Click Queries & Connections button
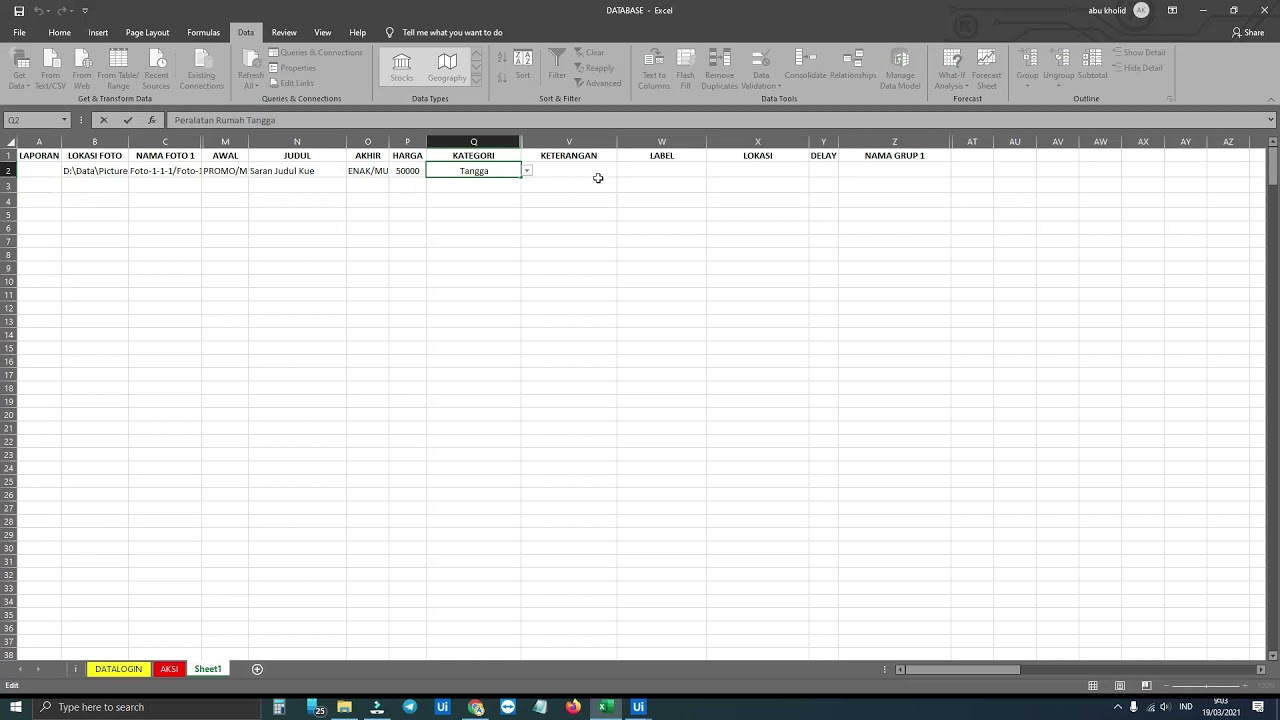The height and width of the screenshot is (720, 1280). 315,52
